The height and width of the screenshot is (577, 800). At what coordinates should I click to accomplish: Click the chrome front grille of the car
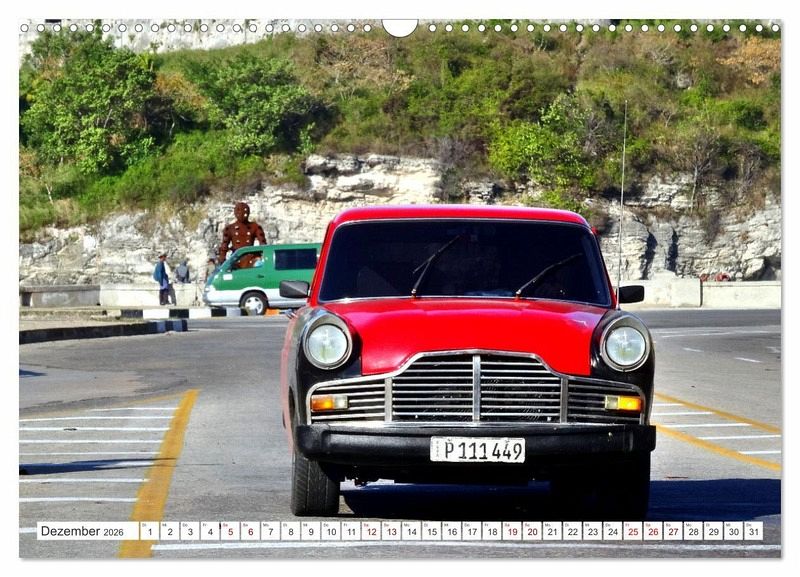(x=475, y=388)
